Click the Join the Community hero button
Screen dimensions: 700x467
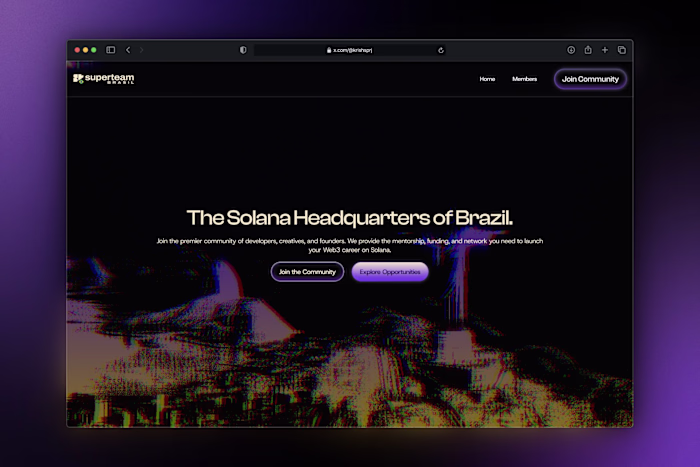click(x=307, y=271)
